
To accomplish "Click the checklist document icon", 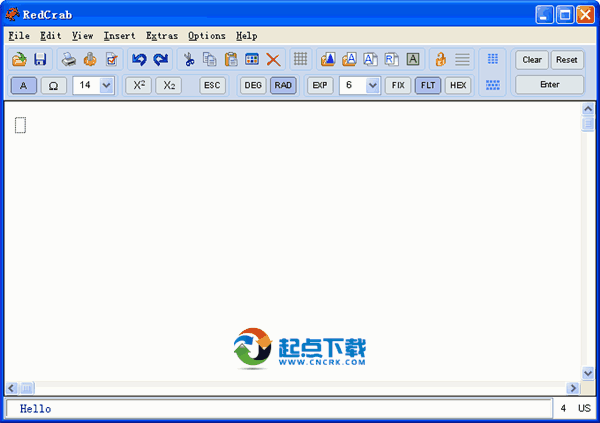I will click(x=112, y=59).
